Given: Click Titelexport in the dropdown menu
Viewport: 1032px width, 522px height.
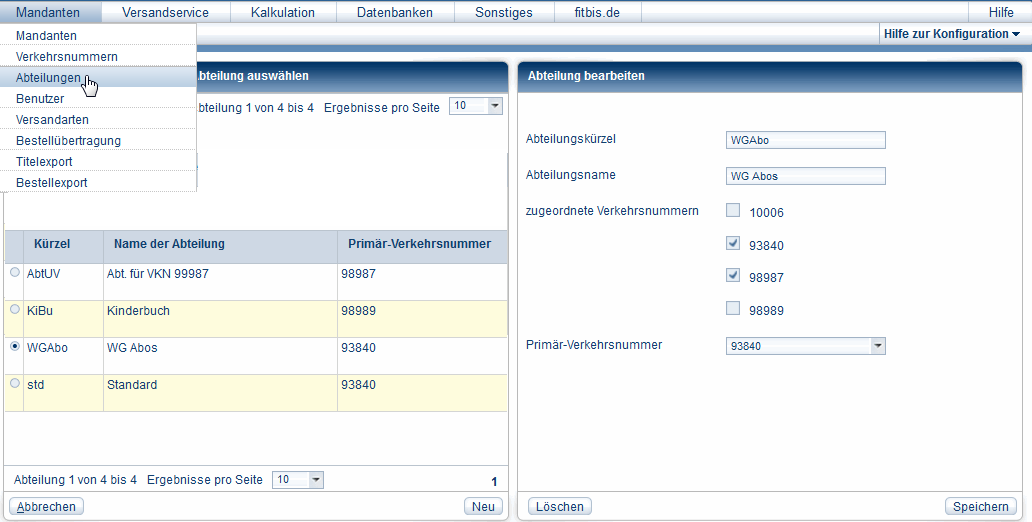Looking at the screenshot, I should [44, 162].
